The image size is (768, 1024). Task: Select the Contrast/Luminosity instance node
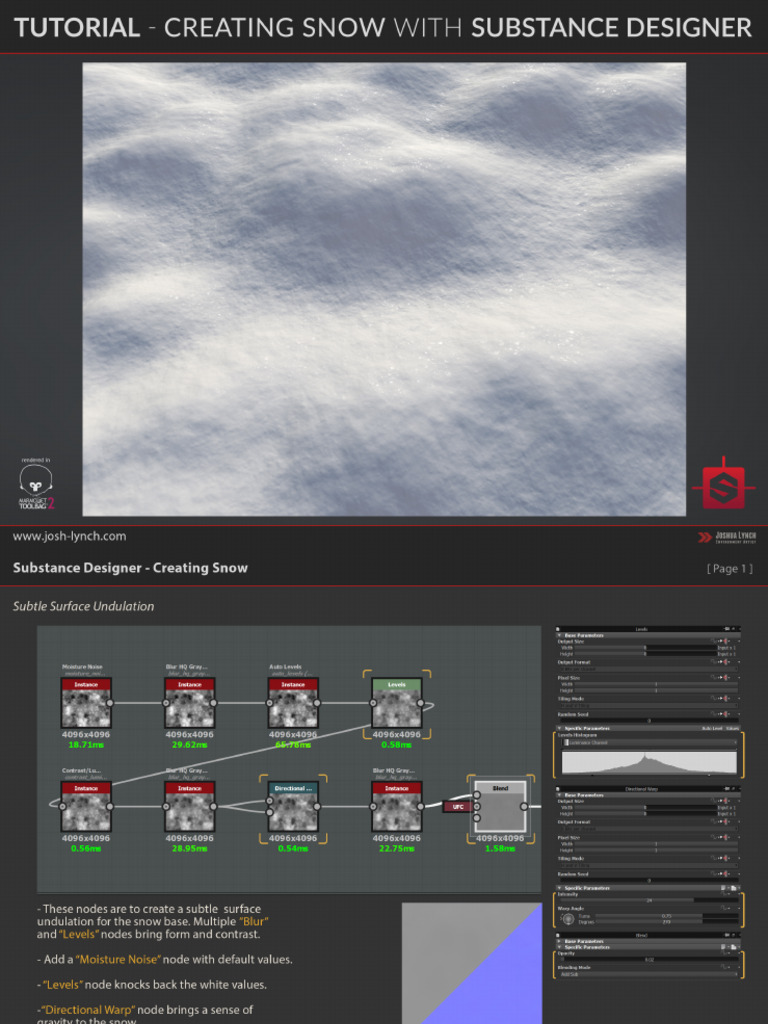coord(86,807)
